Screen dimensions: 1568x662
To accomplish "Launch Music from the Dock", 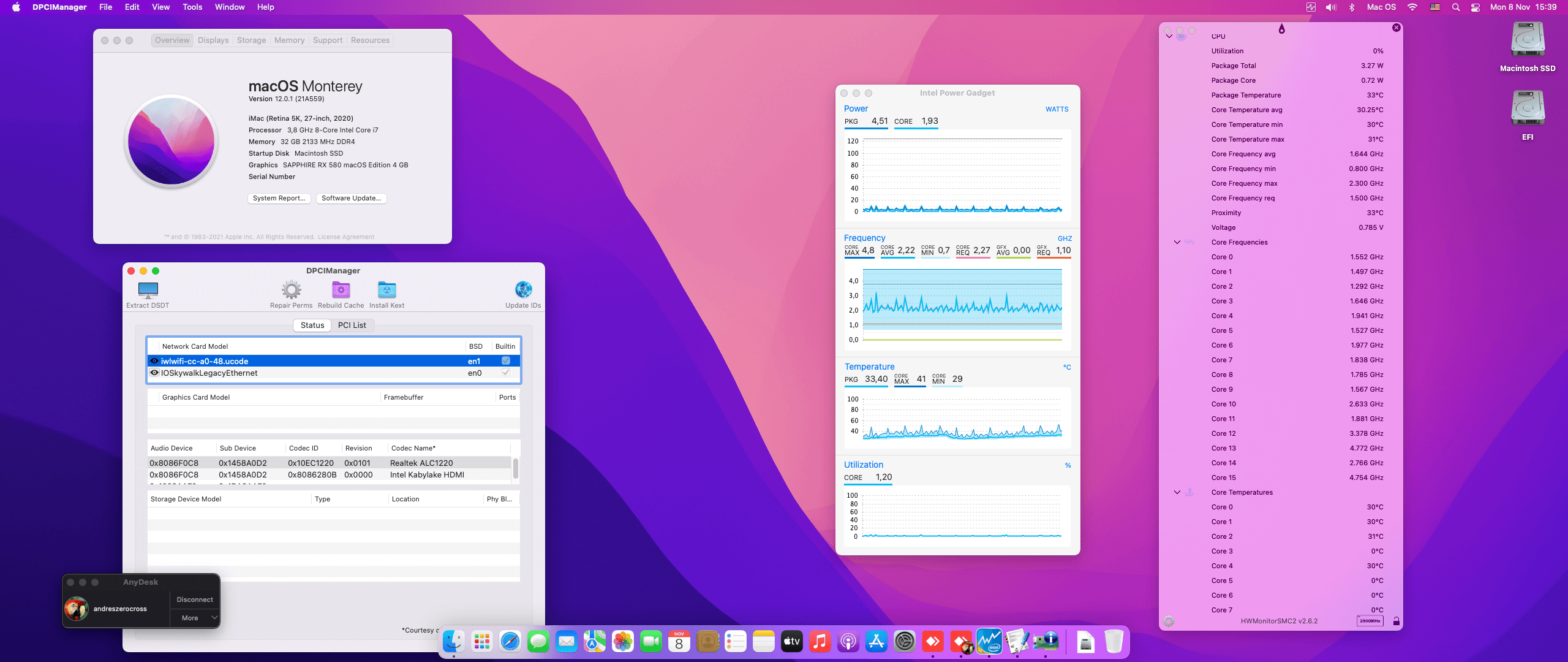I will (x=820, y=642).
